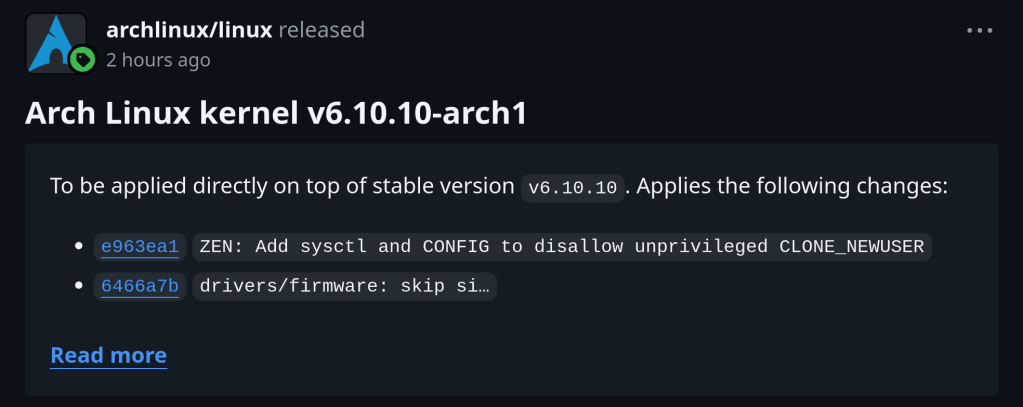Expand the release notes with Read more
Image resolution: width=1023 pixels, height=407 pixels.
click(x=108, y=355)
